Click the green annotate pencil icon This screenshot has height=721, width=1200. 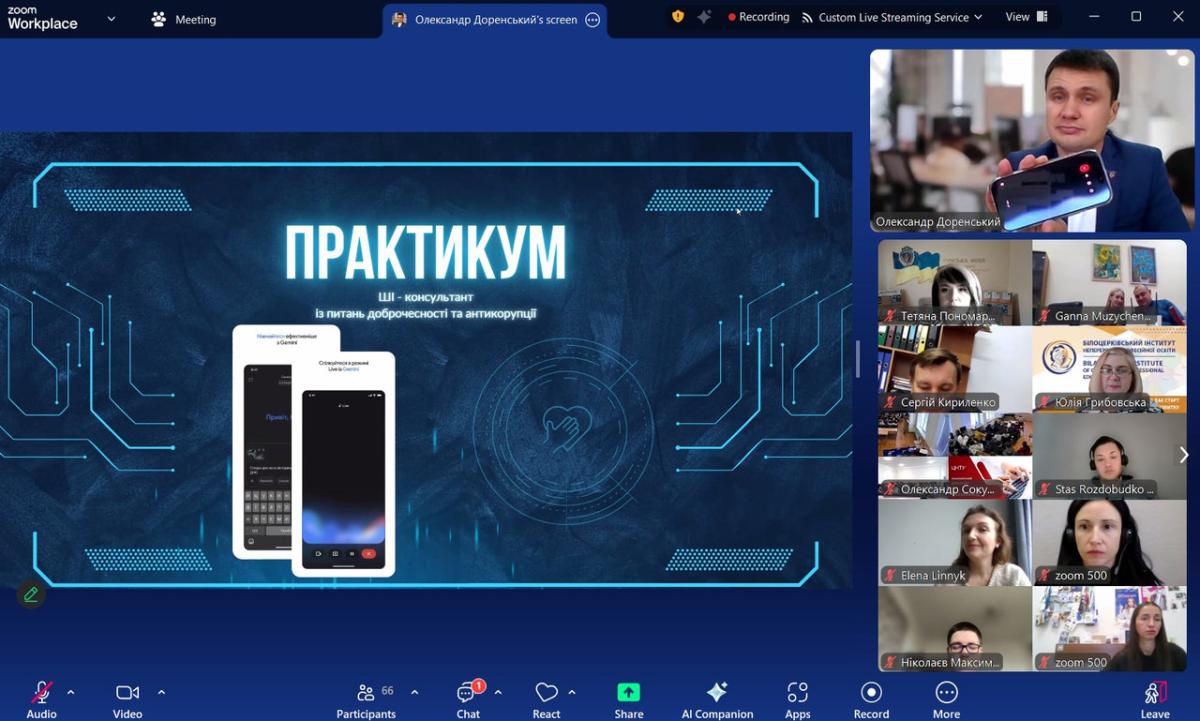tap(31, 595)
